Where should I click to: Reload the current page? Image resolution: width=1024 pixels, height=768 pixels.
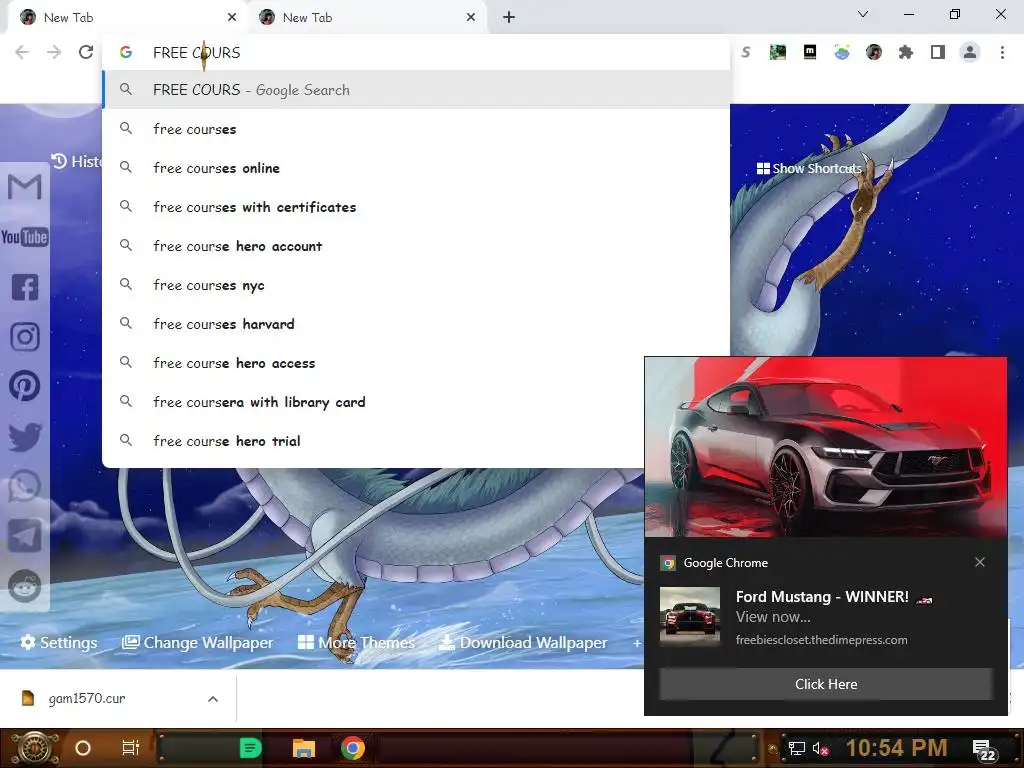pyautogui.click(x=86, y=52)
